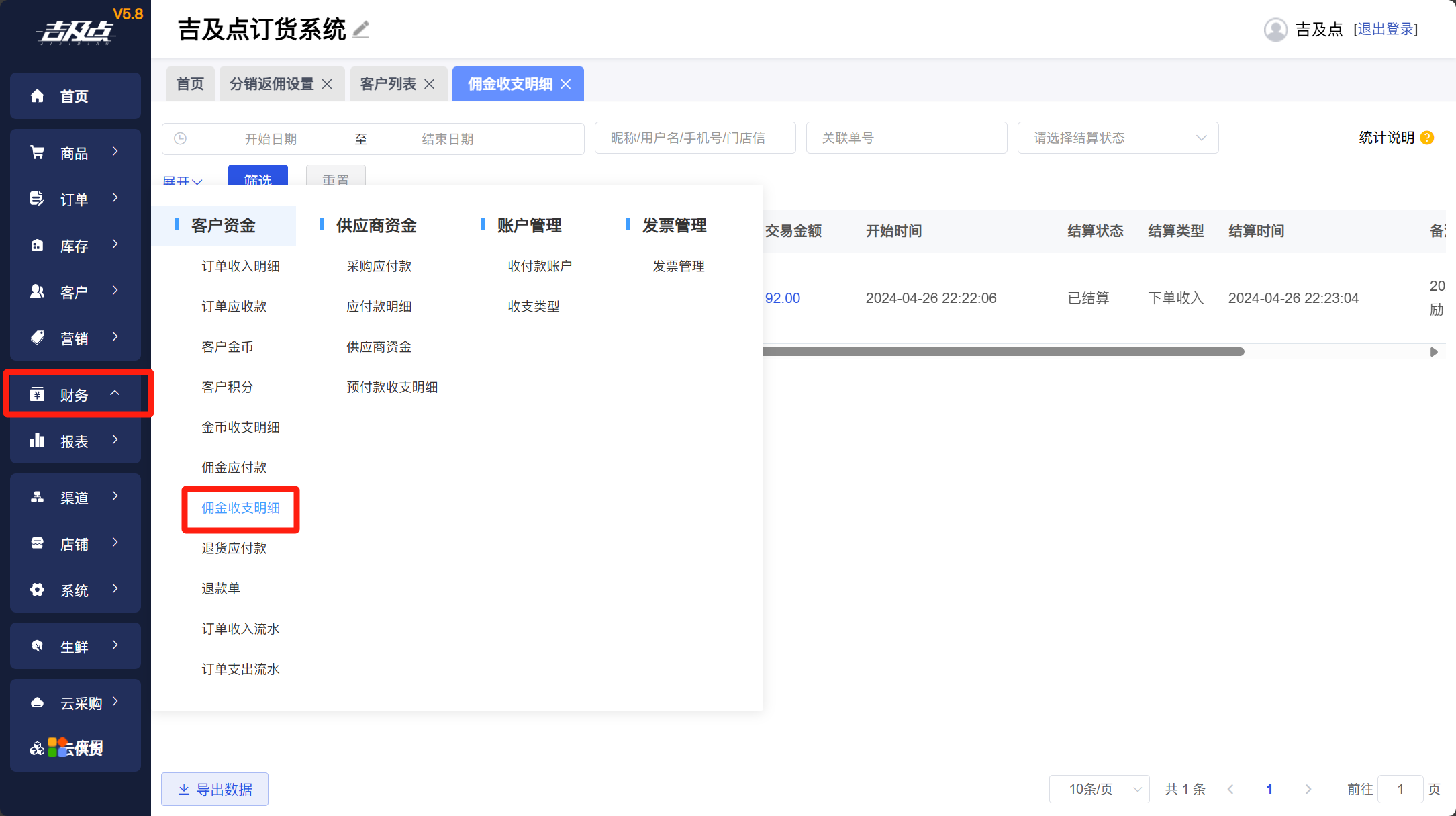Click the 报表 bar chart icon

(38, 441)
